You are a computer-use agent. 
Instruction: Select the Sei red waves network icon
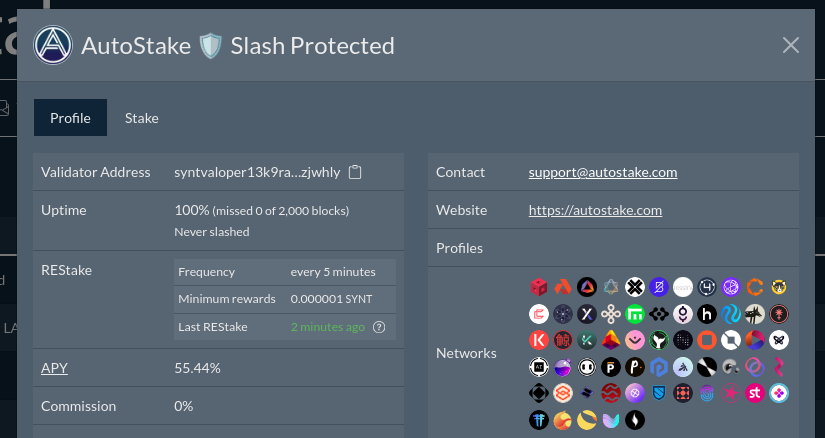pos(611,393)
